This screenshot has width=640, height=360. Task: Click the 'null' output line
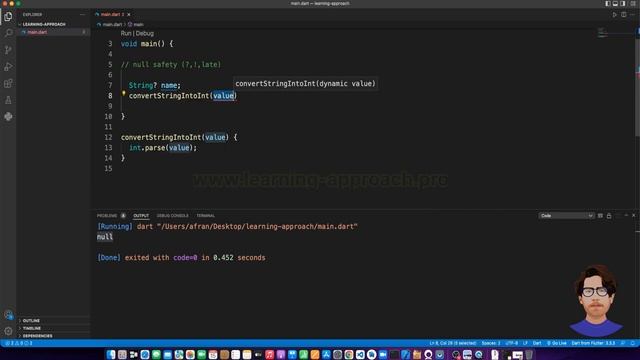click(x=105, y=237)
